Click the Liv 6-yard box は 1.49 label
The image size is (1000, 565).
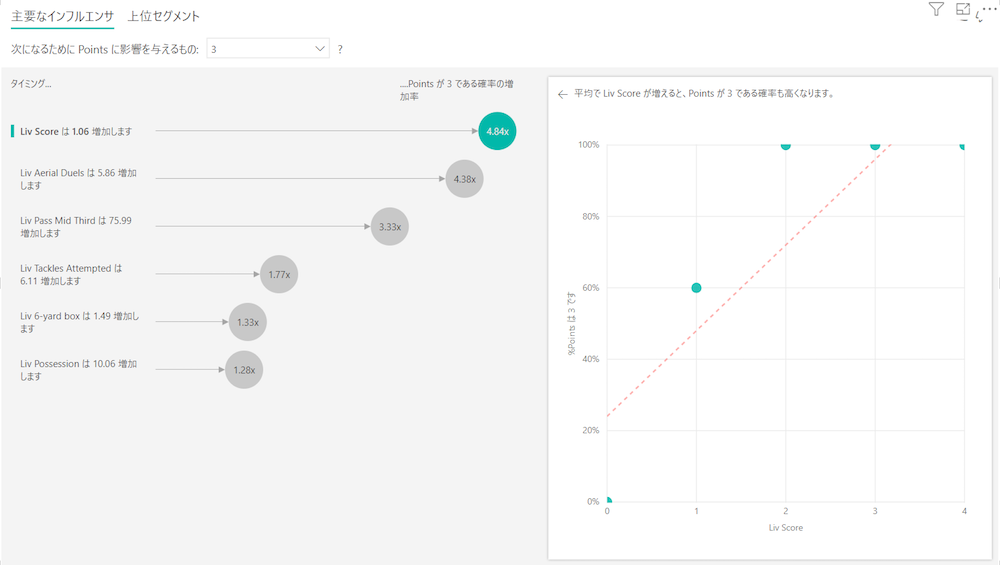(80, 322)
